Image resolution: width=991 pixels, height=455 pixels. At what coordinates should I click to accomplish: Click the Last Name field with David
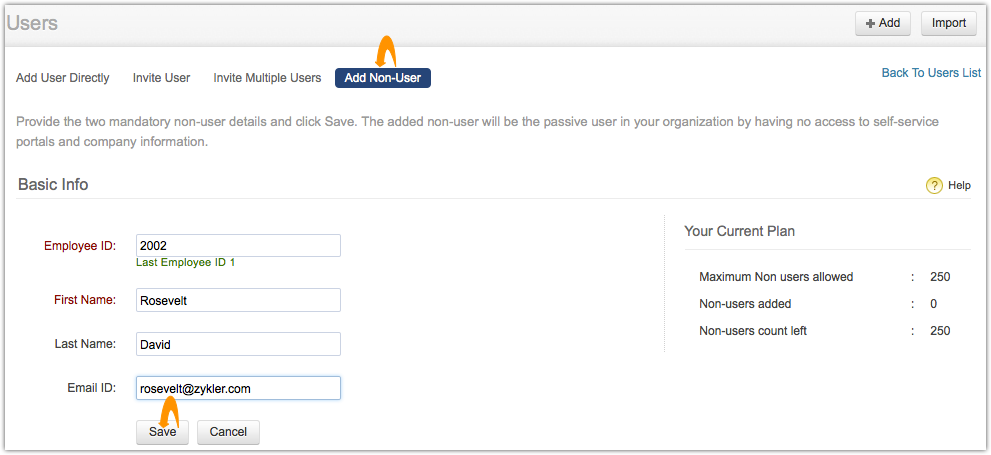point(238,344)
